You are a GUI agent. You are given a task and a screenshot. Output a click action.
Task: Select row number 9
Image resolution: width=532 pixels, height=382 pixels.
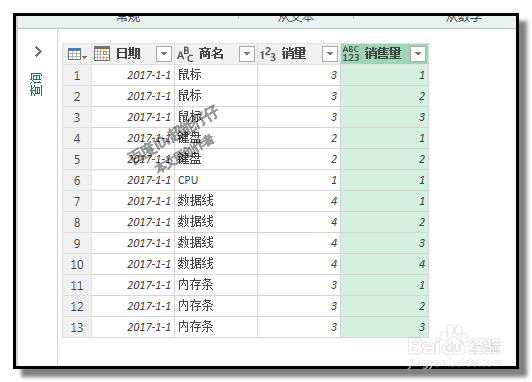pyautogui.click(x=77, y=244)
